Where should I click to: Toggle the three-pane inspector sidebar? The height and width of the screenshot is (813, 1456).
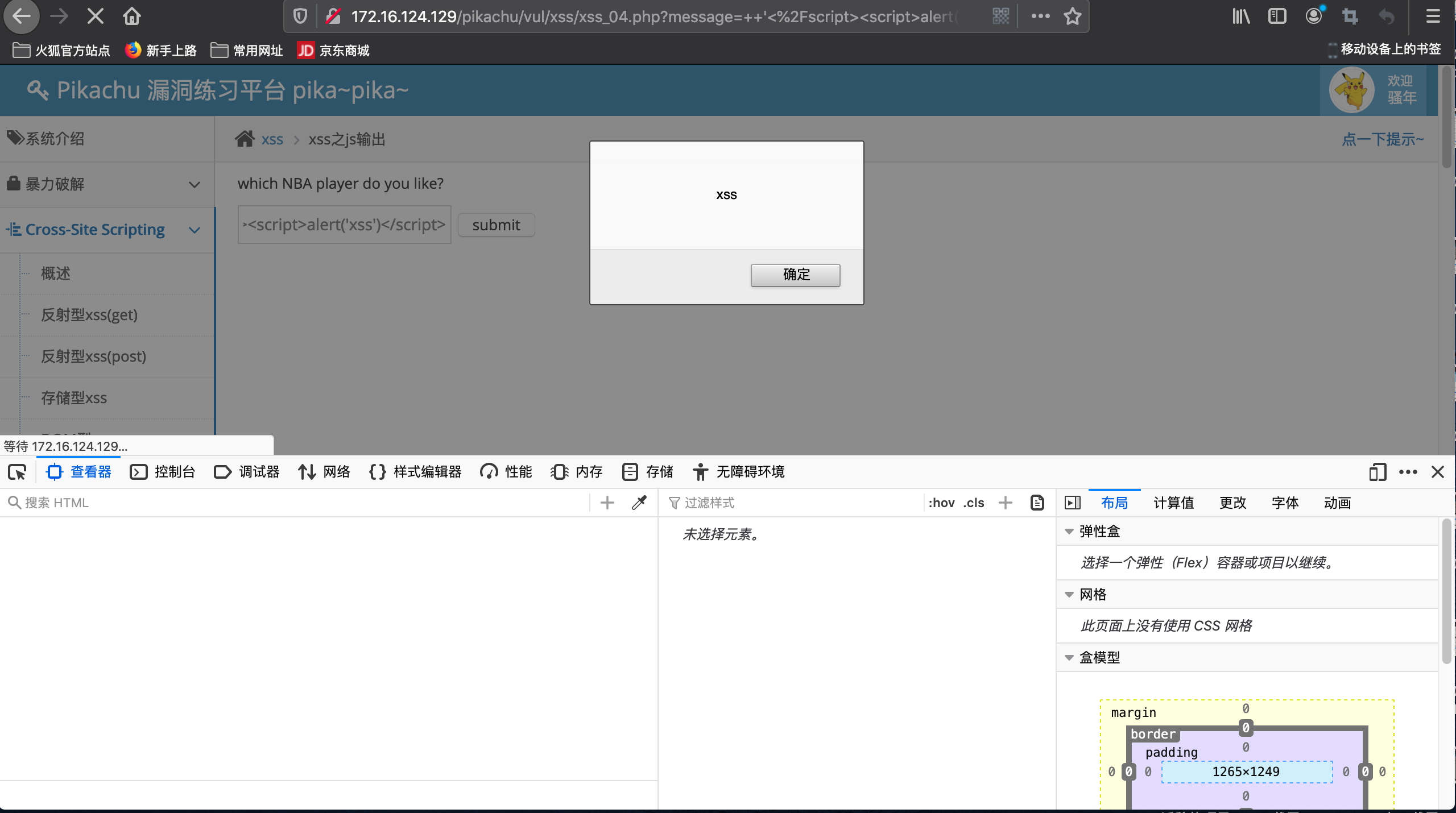coord(1072,503)
